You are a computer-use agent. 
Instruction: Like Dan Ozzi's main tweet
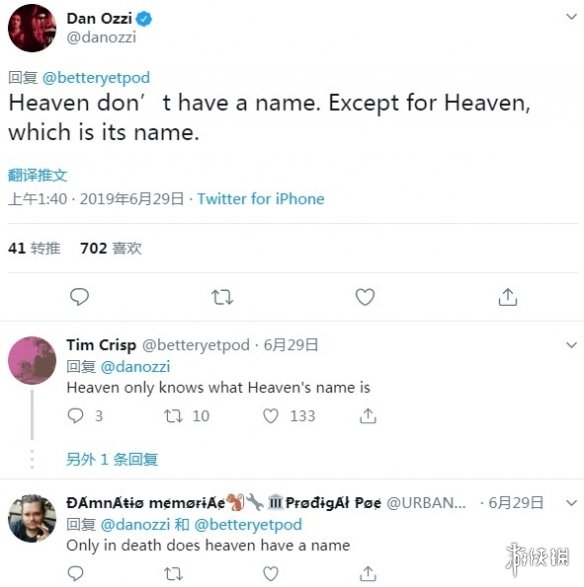click(365, 297)
